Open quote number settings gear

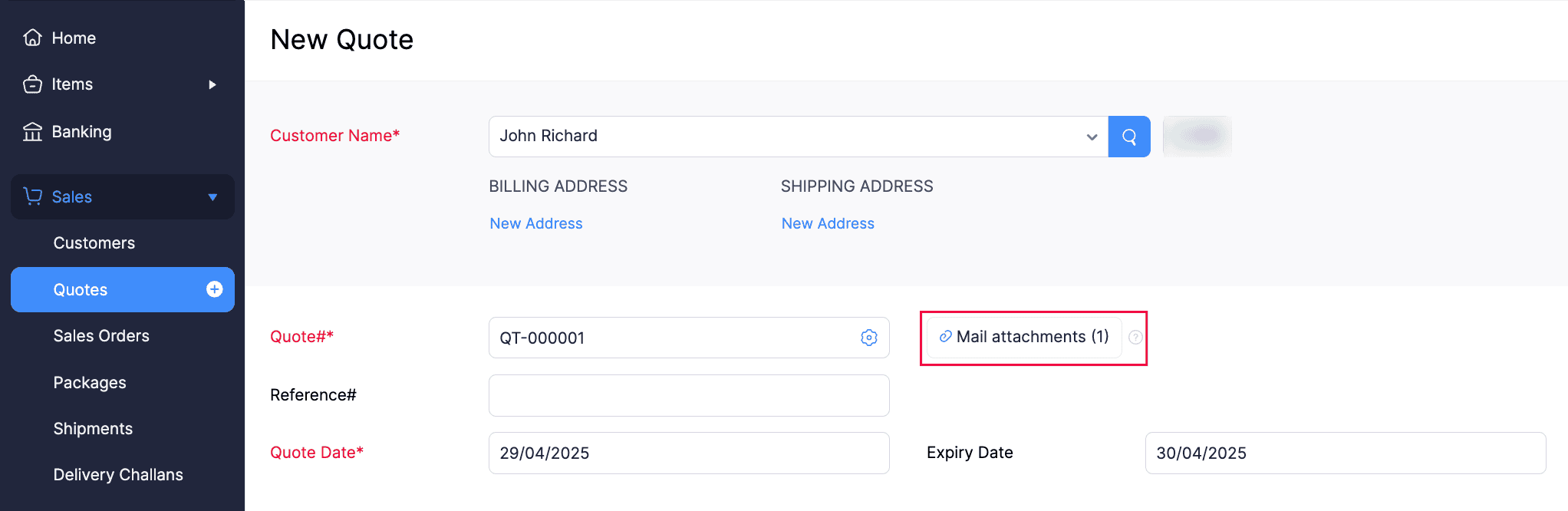869,338
